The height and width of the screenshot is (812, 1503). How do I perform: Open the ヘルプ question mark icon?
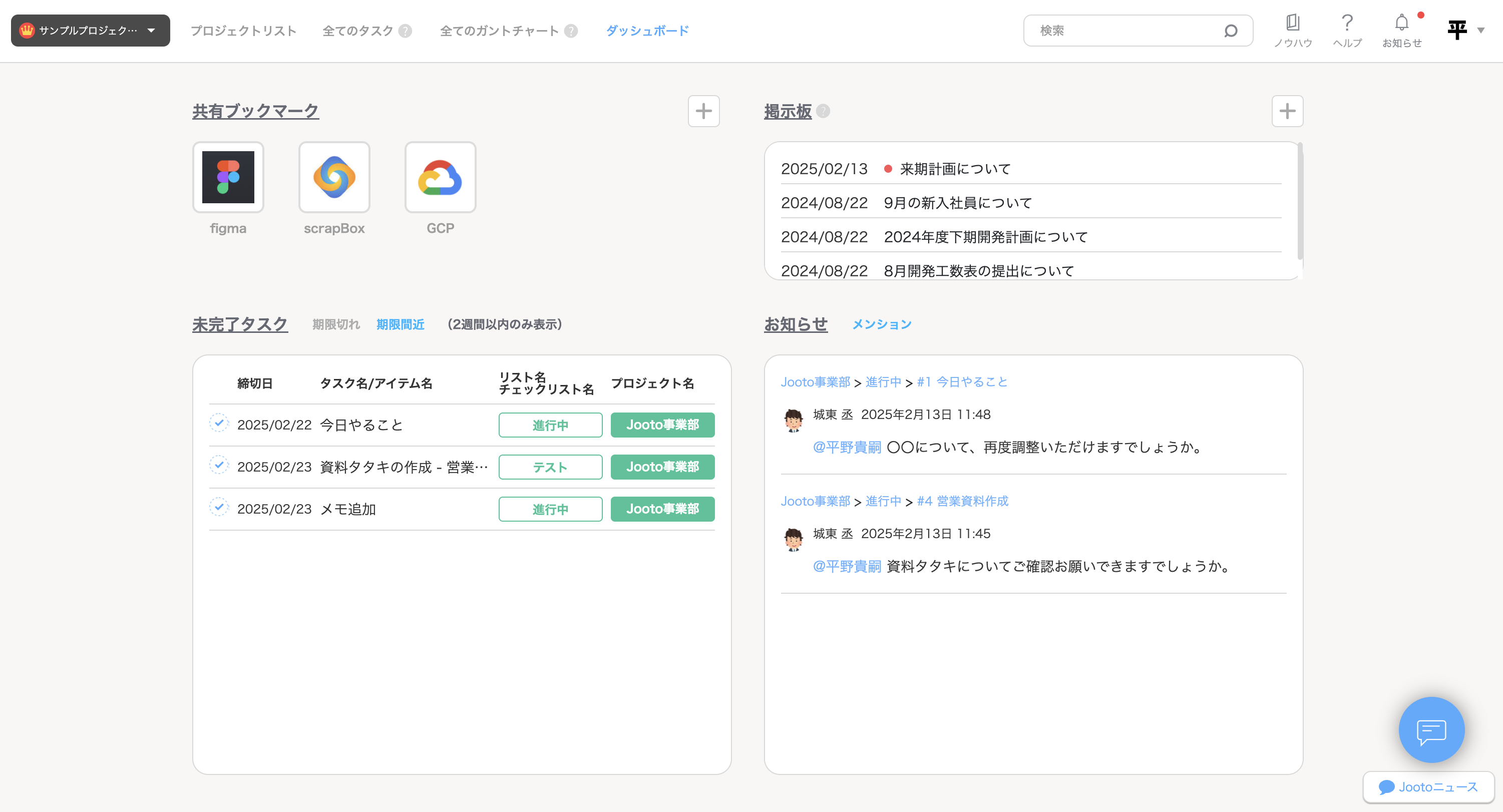pos(1347,24)
